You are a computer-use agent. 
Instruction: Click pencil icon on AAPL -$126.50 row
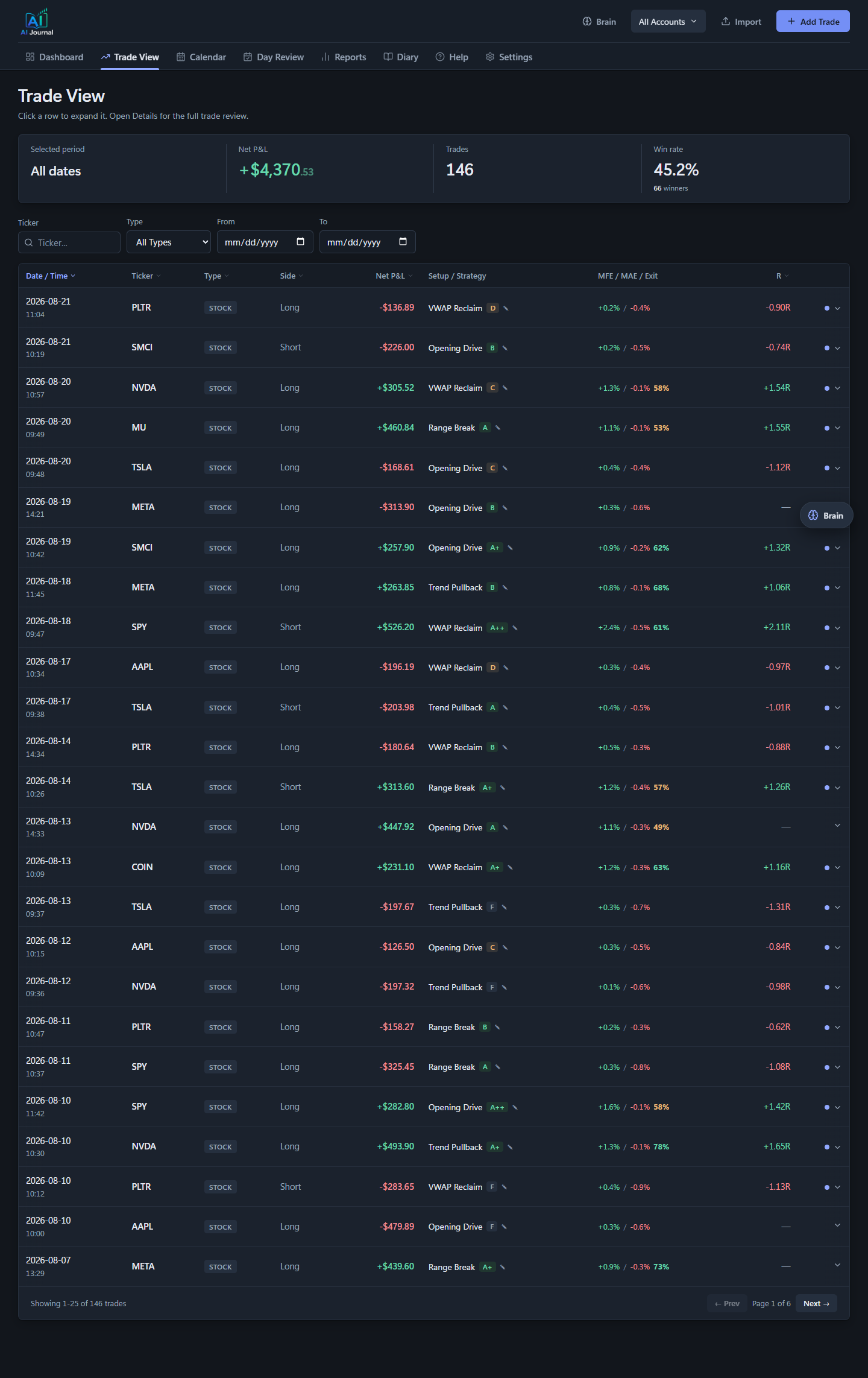point(505,947)
